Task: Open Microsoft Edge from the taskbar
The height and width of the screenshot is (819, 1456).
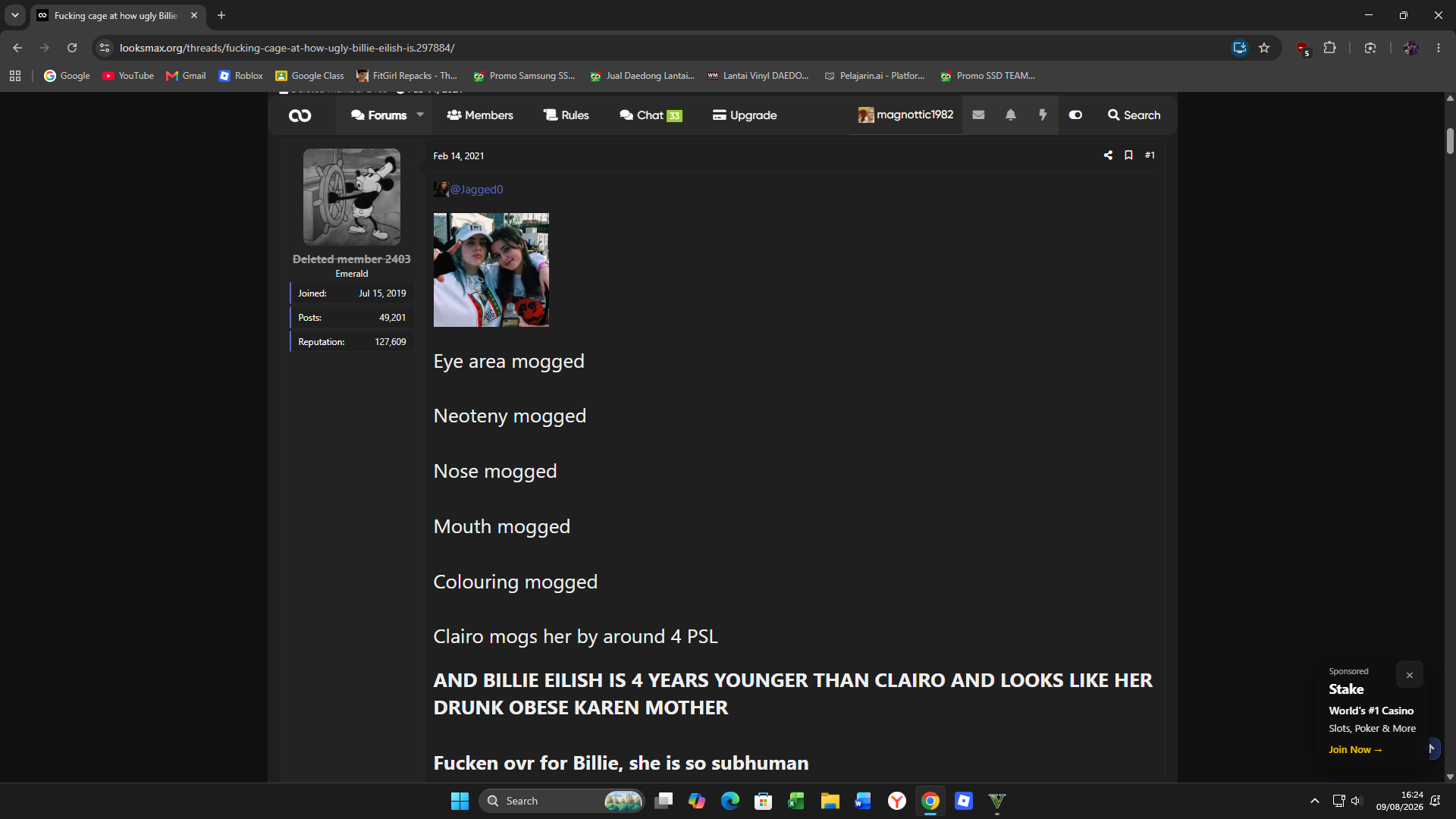Action: click(730, 801)
